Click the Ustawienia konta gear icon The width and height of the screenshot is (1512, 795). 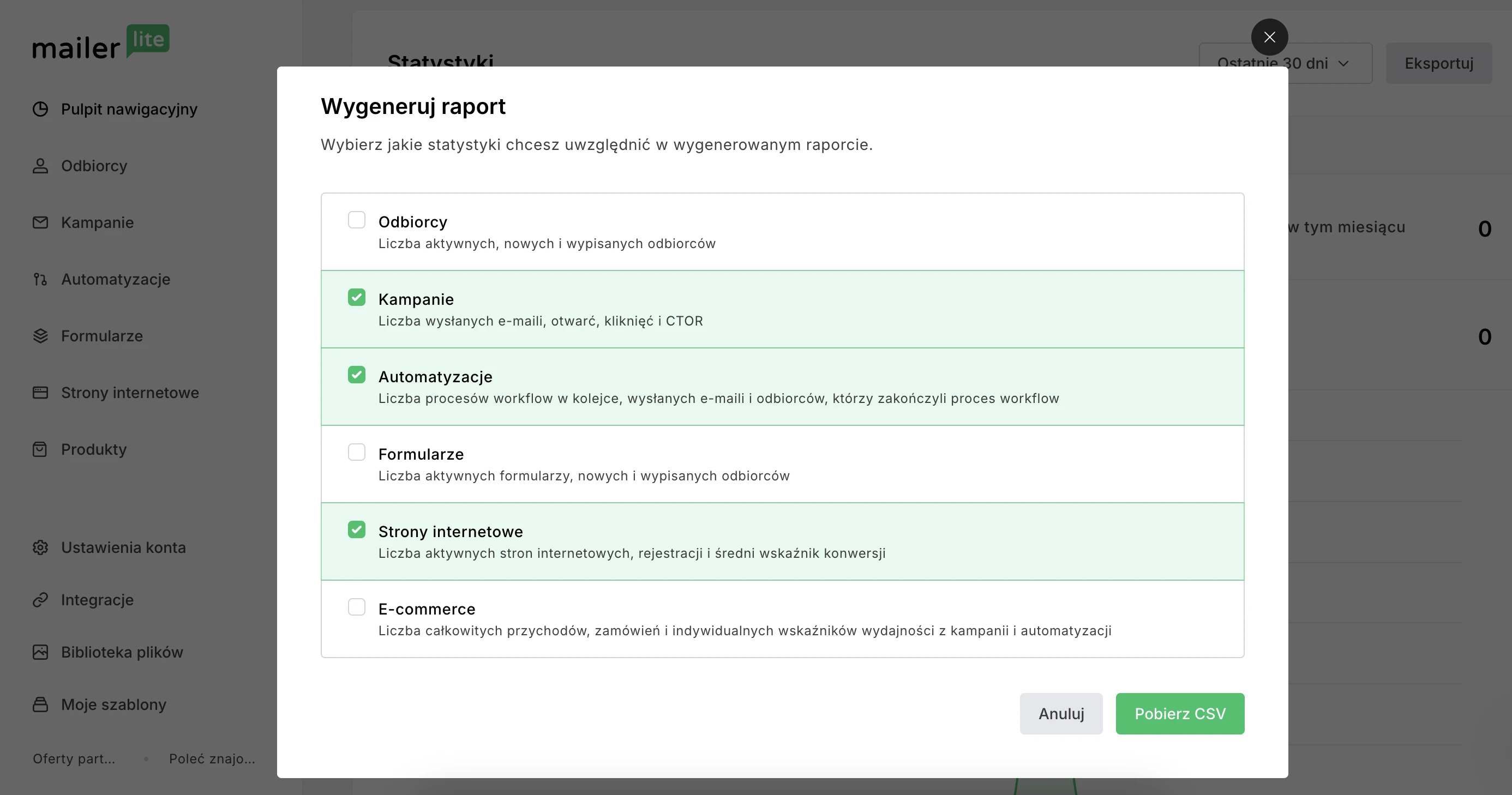[x=40, y=547]
